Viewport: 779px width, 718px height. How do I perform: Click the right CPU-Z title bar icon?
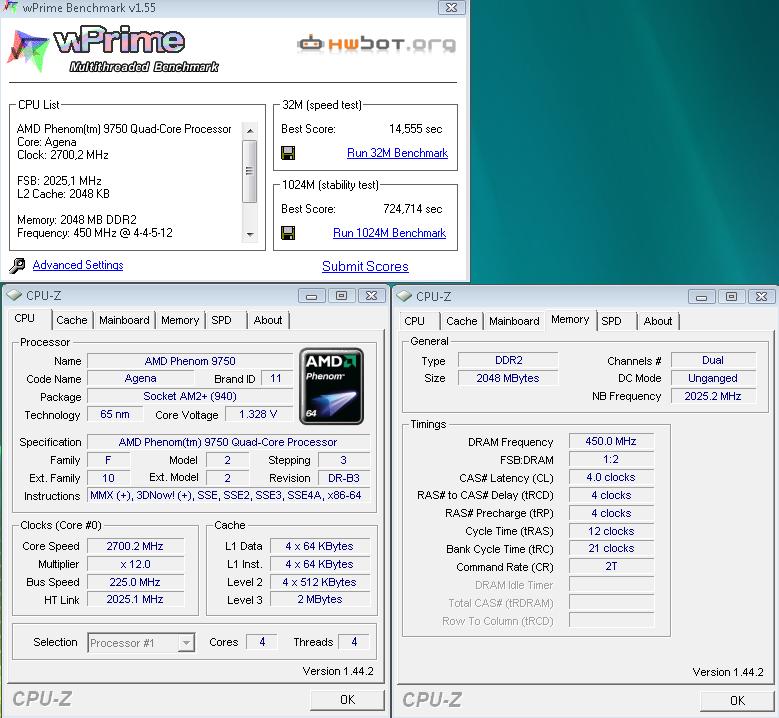(x=404, y=297)
